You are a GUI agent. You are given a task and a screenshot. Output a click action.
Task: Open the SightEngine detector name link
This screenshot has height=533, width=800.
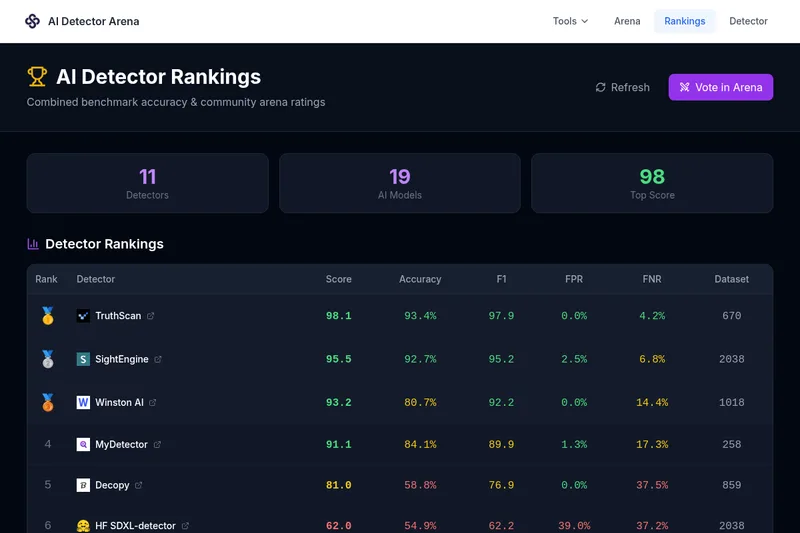(122, 359)
